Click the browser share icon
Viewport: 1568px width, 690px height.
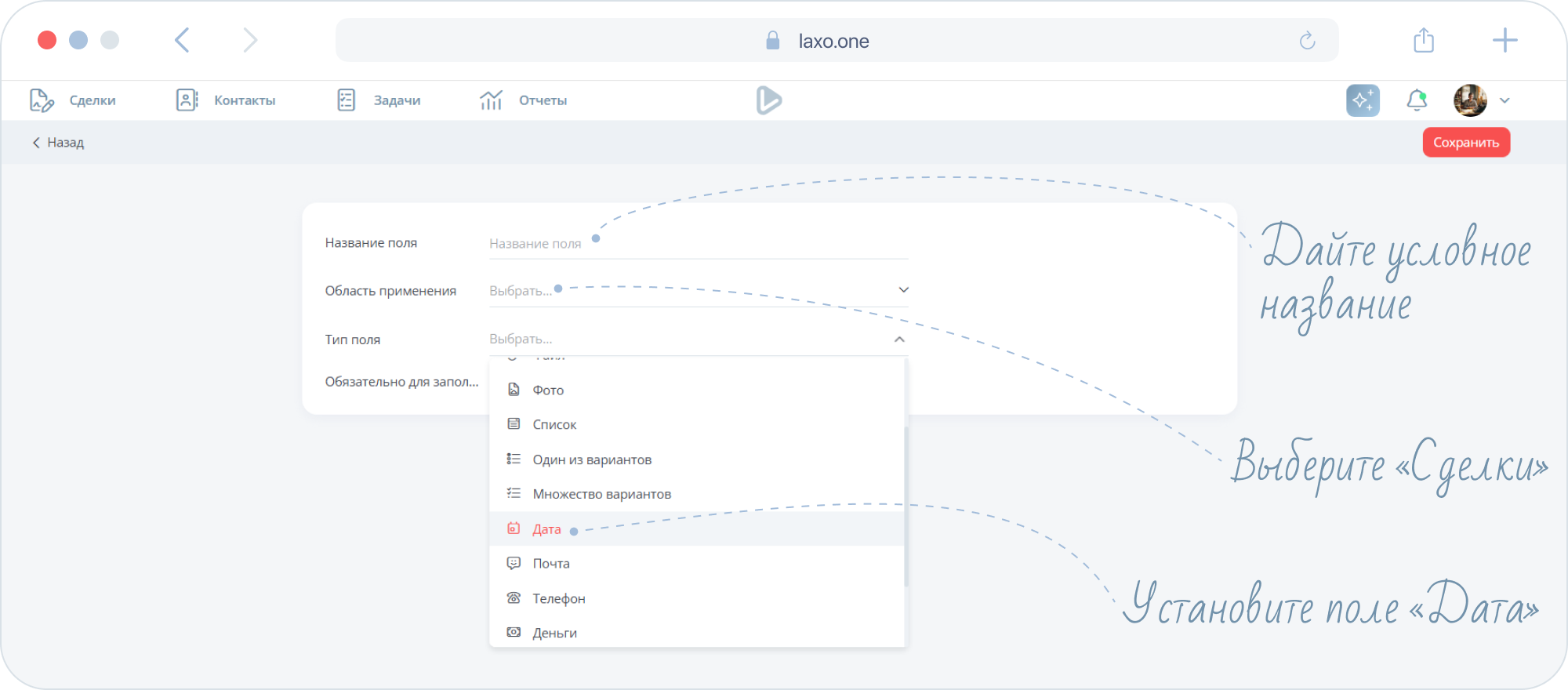pyautogui.click(x=1424, y=40)
